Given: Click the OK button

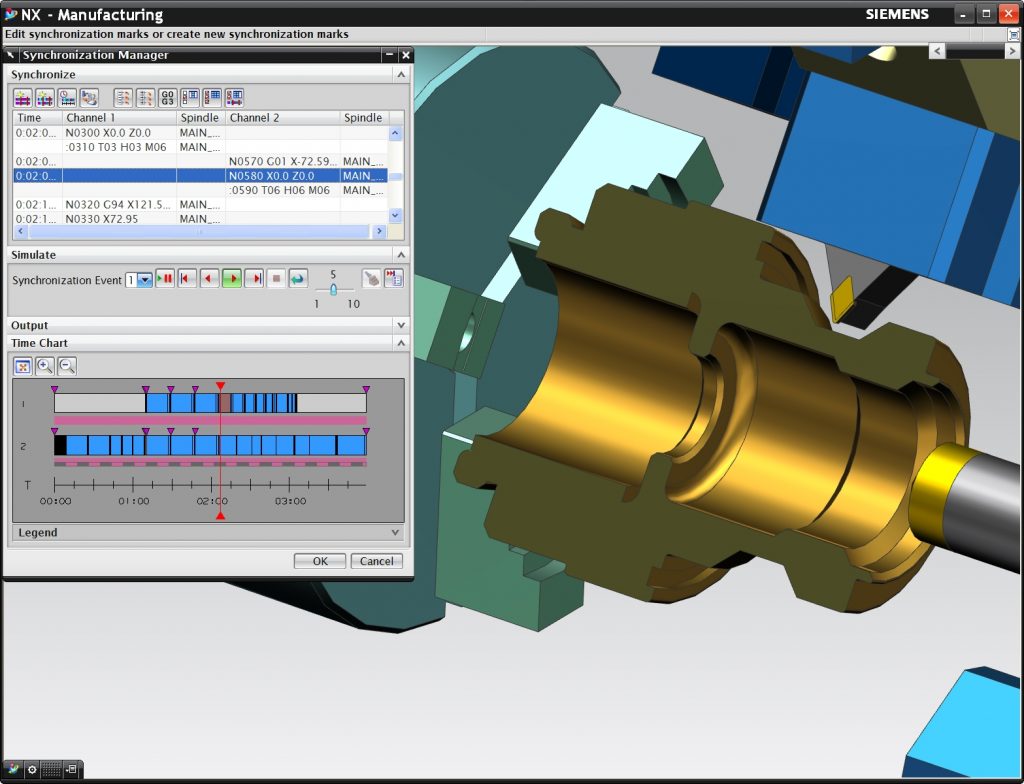Looking at the screenshot, I should [320, 561].
